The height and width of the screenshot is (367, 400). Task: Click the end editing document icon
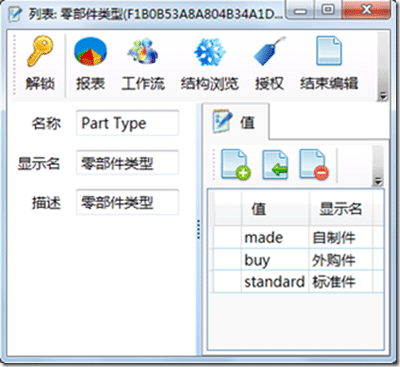[329, 51]
